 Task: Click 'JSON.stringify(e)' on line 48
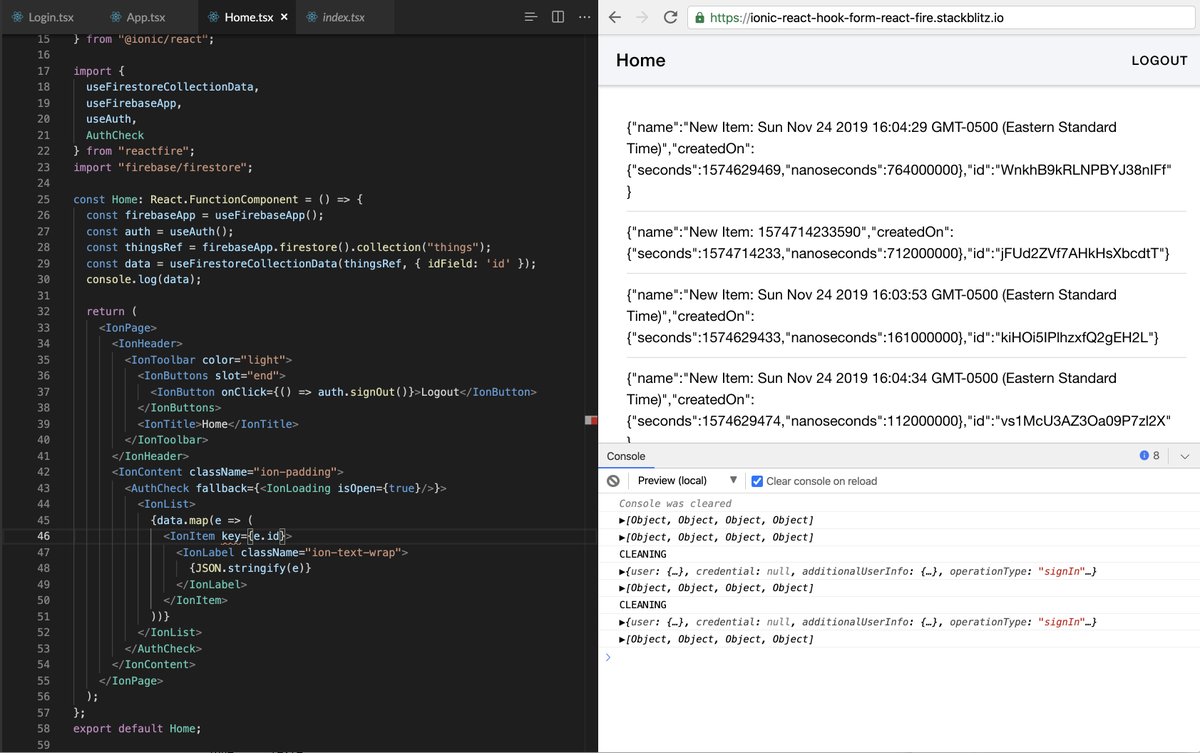(250, 568)
